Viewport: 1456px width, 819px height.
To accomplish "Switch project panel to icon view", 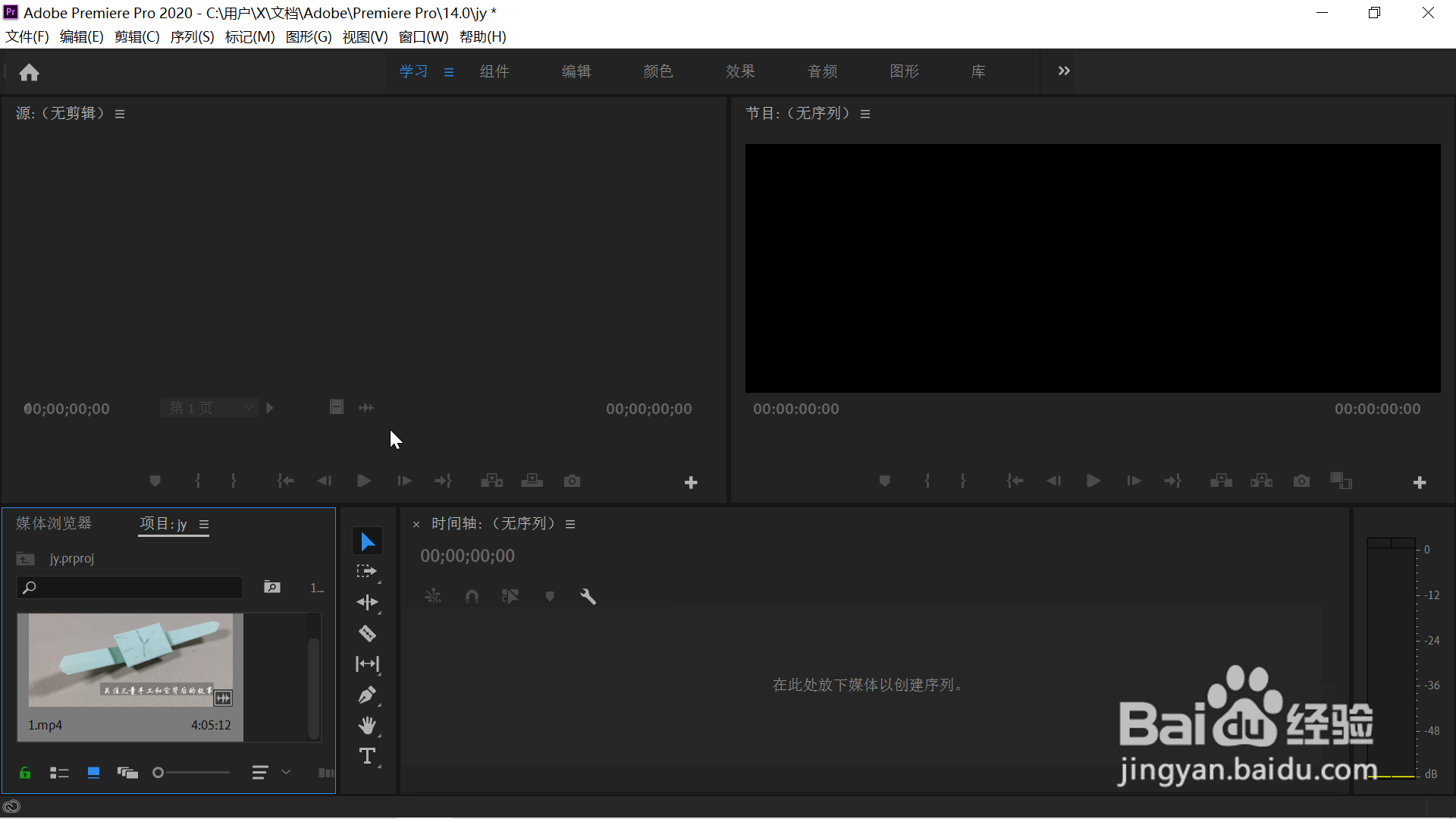I will 93,773.
